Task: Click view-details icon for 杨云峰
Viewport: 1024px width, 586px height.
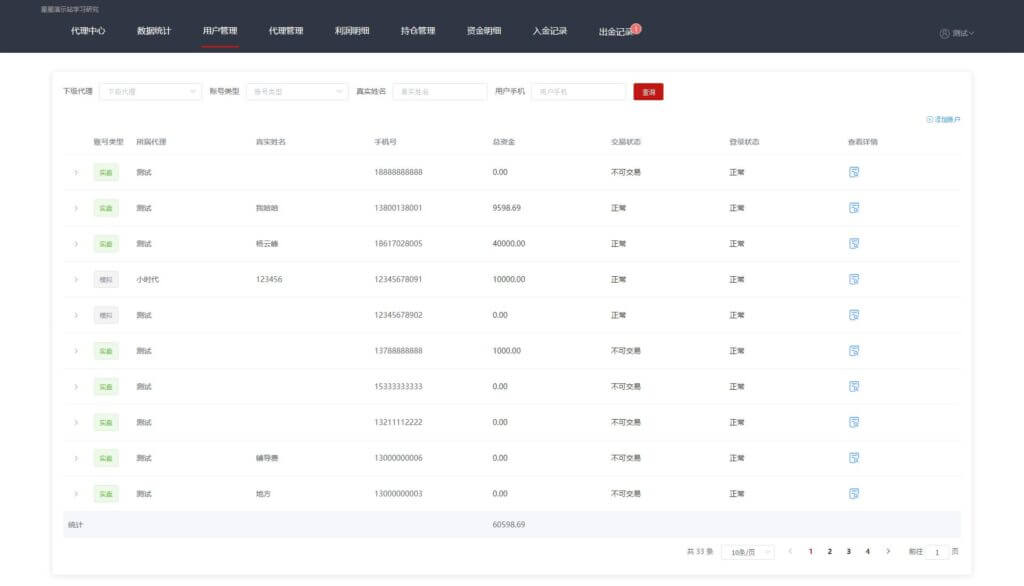Action: pos(854,243)
